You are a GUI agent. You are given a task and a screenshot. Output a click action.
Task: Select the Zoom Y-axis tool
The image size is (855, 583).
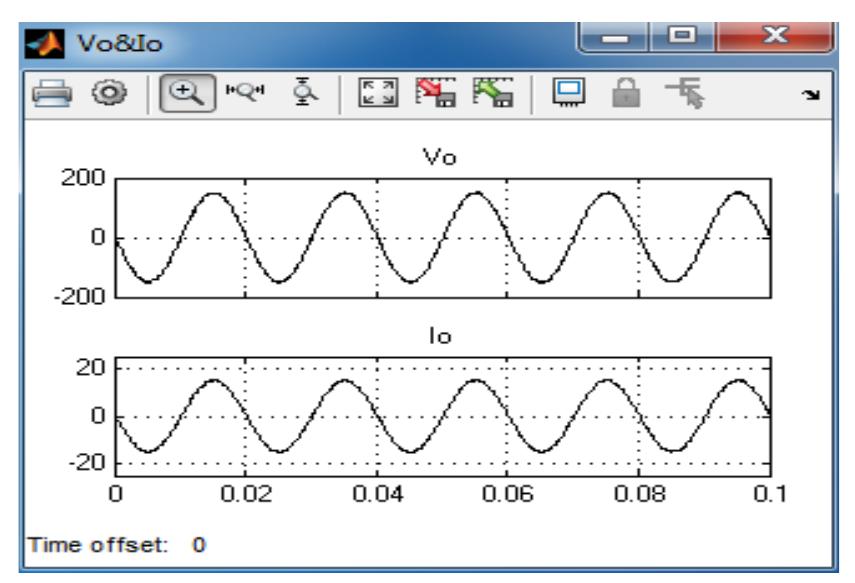[304, 92]
